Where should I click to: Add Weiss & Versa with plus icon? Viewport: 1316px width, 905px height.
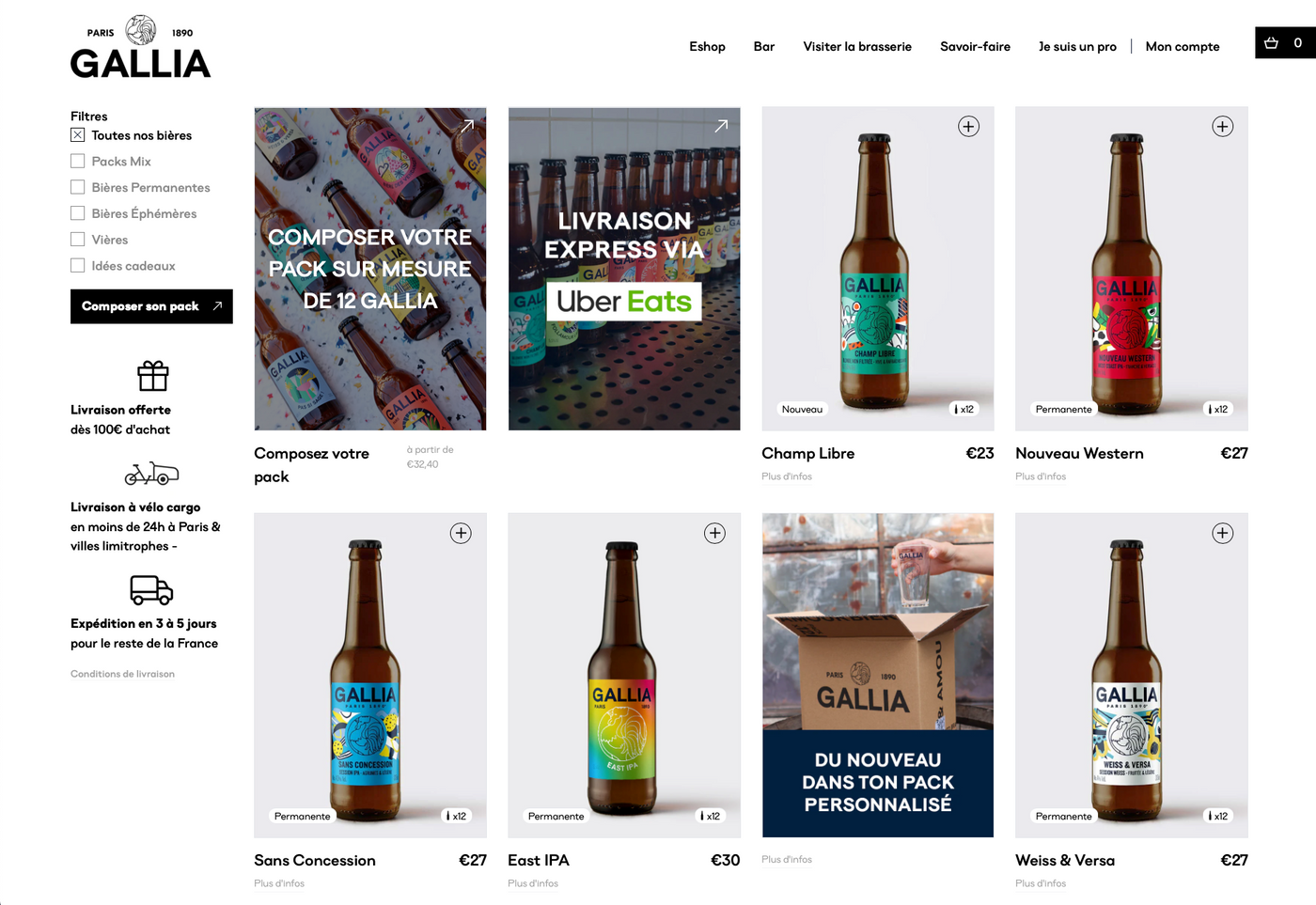(x=1222, y=533)
